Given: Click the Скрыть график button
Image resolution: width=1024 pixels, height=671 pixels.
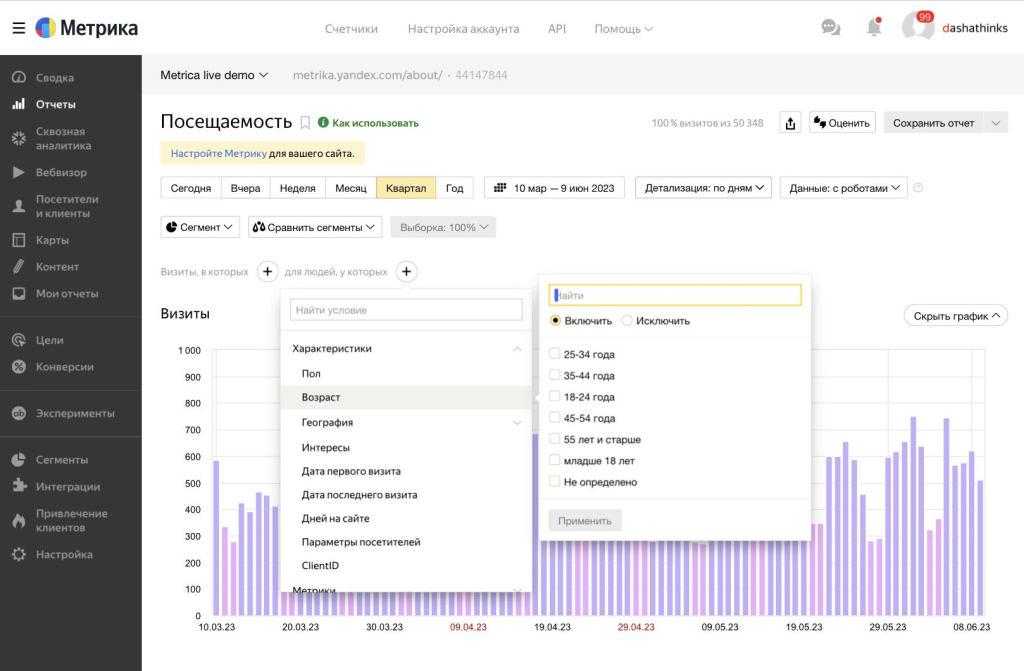Looking at the screenshot, I should [x=954, y=316].
